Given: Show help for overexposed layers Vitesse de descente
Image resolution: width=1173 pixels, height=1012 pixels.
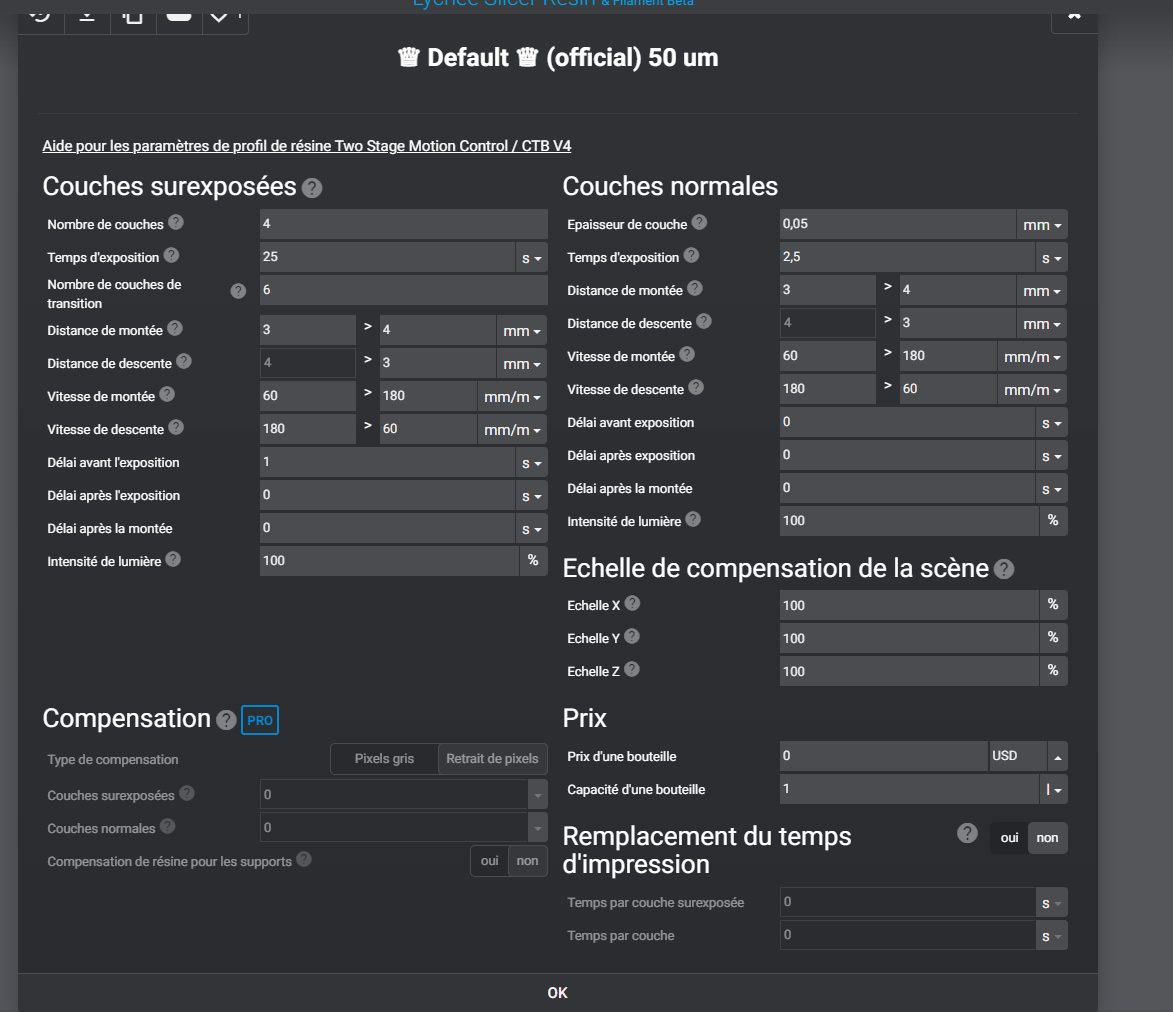Looking at the screenshot, I should pyautogui.click(x=176, y=427).
